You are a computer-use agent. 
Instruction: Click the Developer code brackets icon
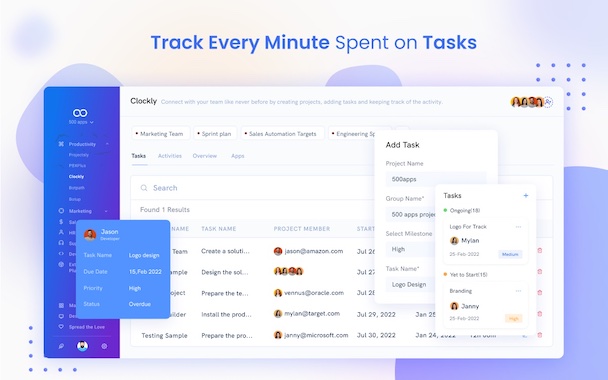61,254
